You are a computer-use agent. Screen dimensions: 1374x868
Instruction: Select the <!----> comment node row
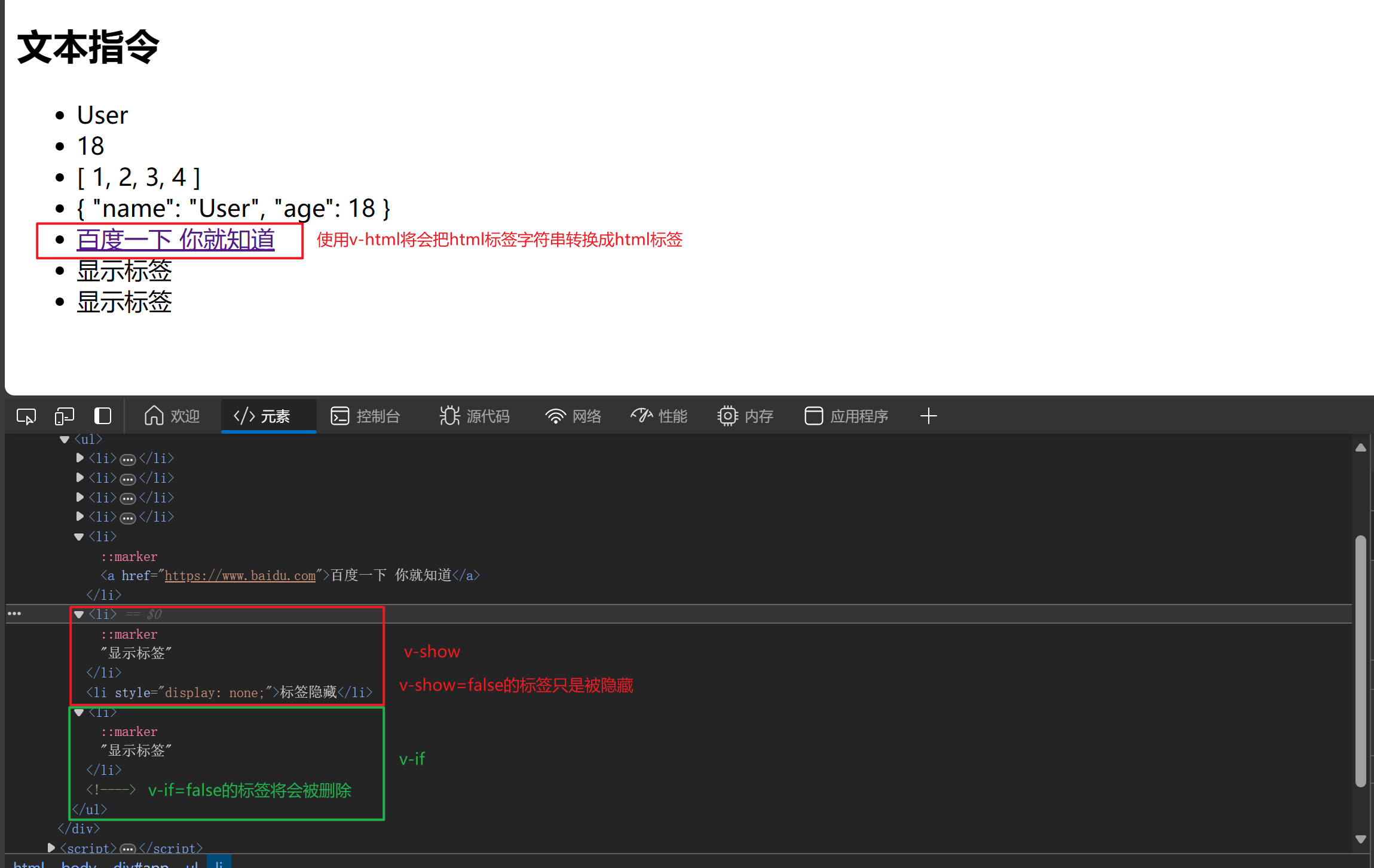111,790
